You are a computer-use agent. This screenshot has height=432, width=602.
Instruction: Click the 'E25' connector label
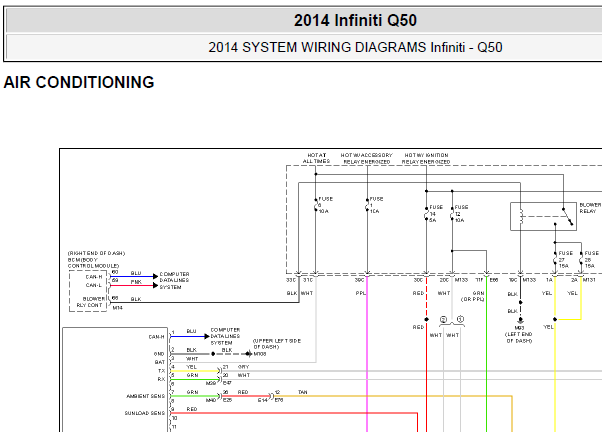click(227, 400)
